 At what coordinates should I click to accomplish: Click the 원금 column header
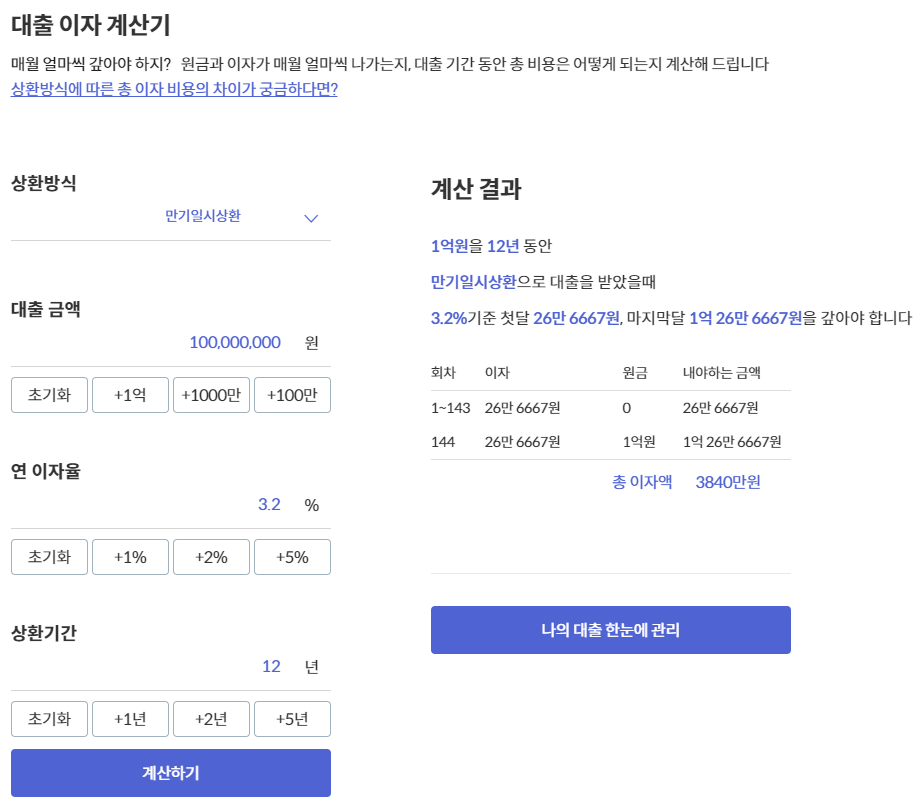click(635, 372)
